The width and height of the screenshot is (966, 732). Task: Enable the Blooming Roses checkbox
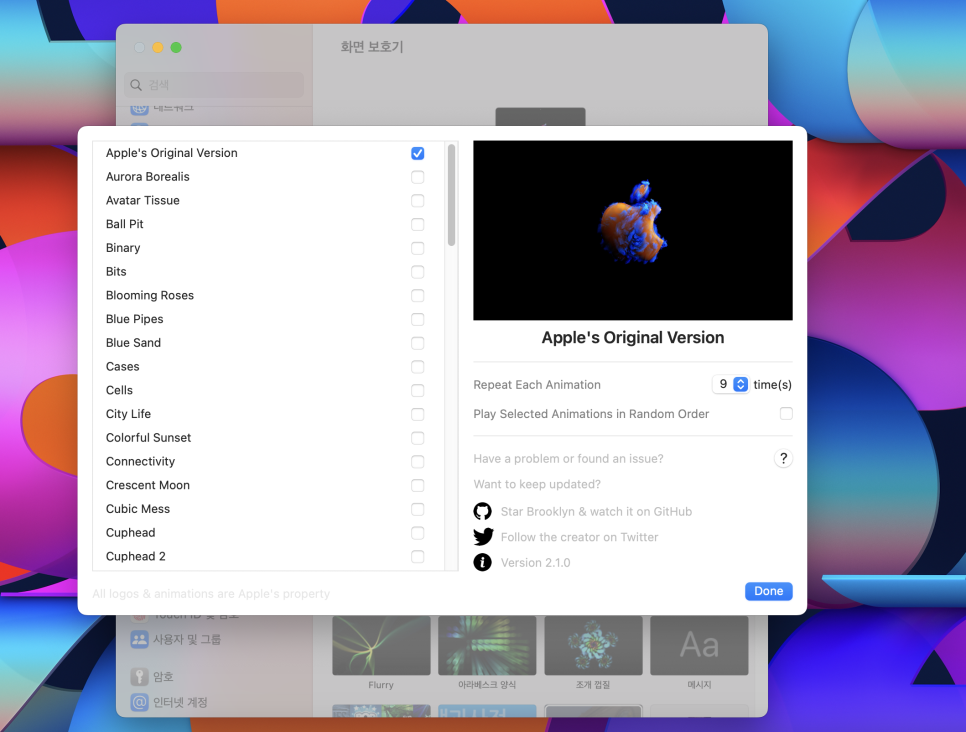(418, 296)
